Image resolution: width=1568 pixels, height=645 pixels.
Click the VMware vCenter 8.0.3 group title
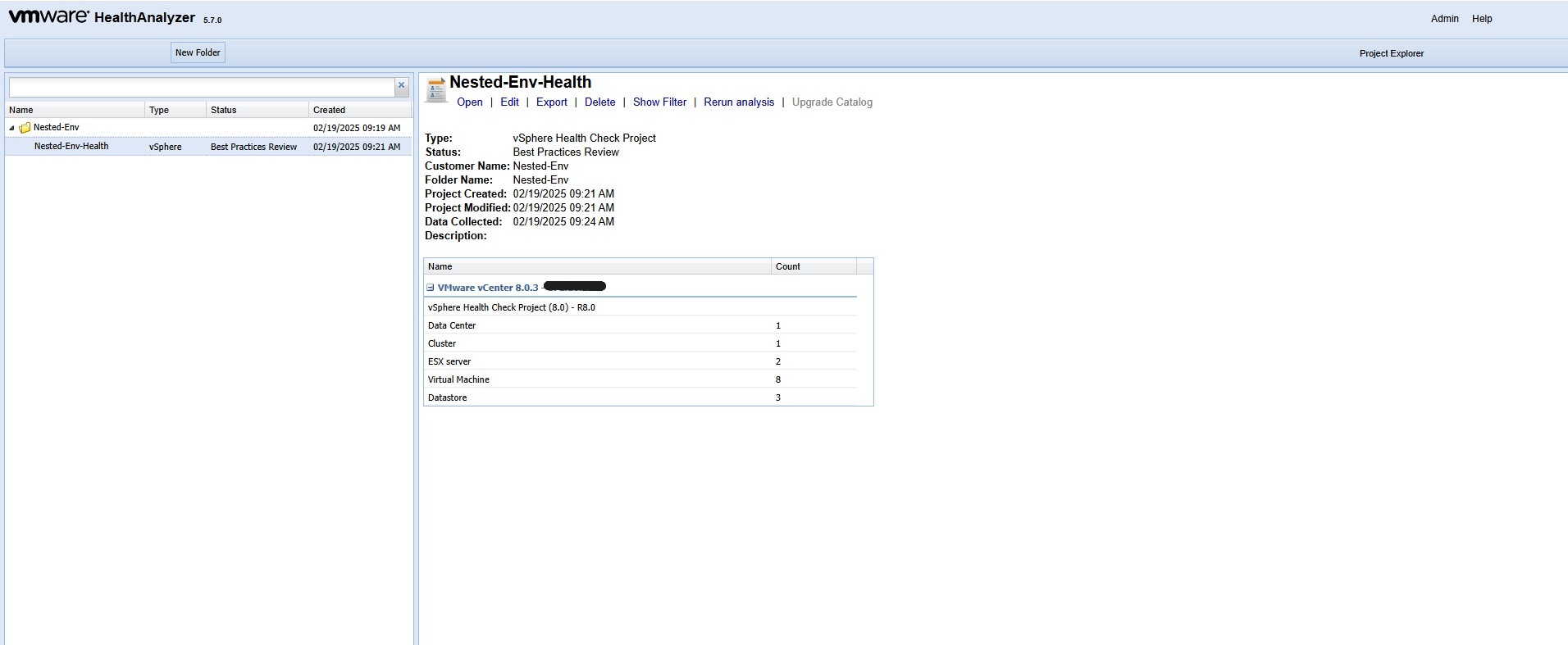488,288
